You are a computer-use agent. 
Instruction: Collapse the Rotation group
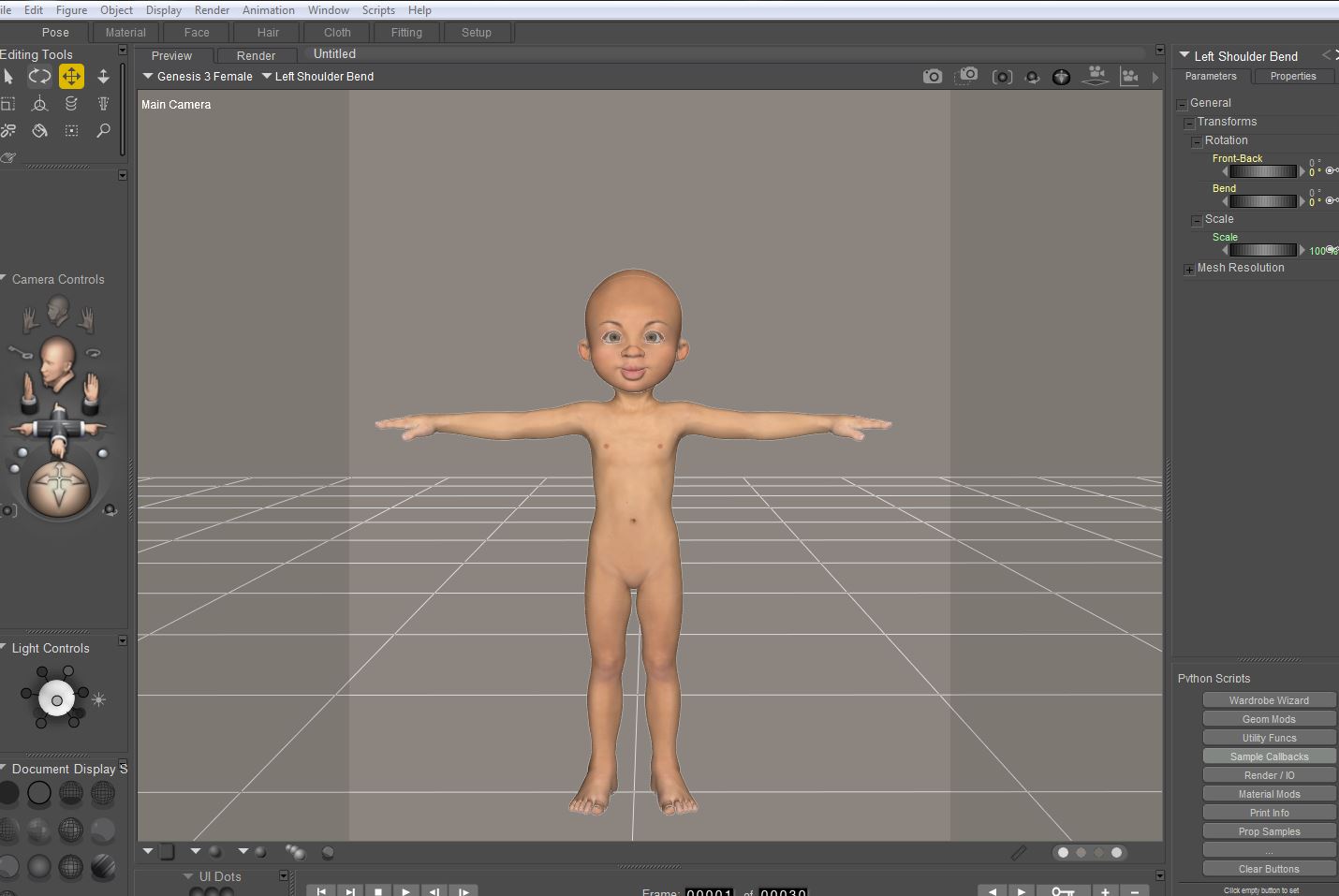click(1197, 141)
